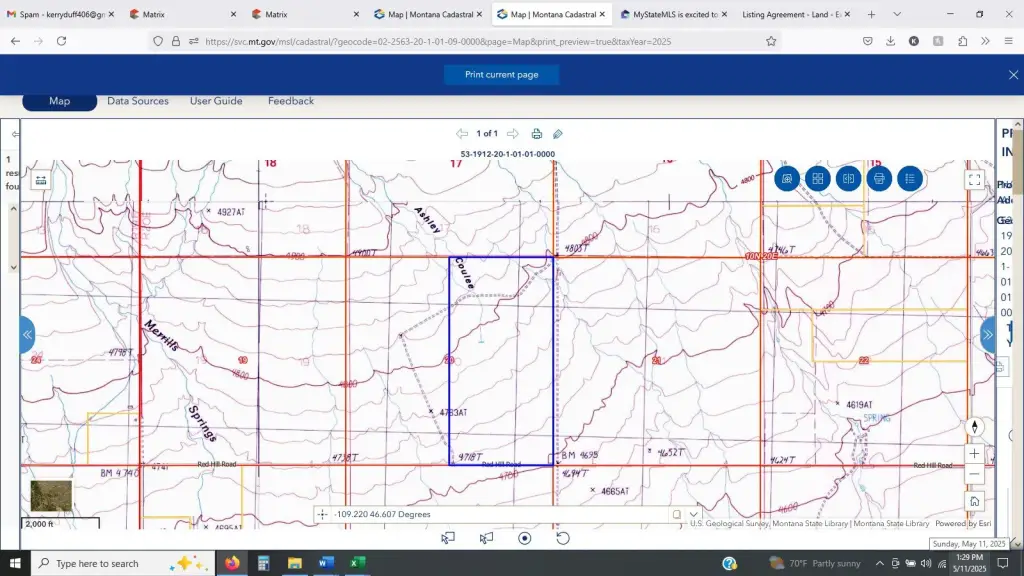1024x576 pixels.
Task: Go to next print page arrow
Action: coord(513,134)
